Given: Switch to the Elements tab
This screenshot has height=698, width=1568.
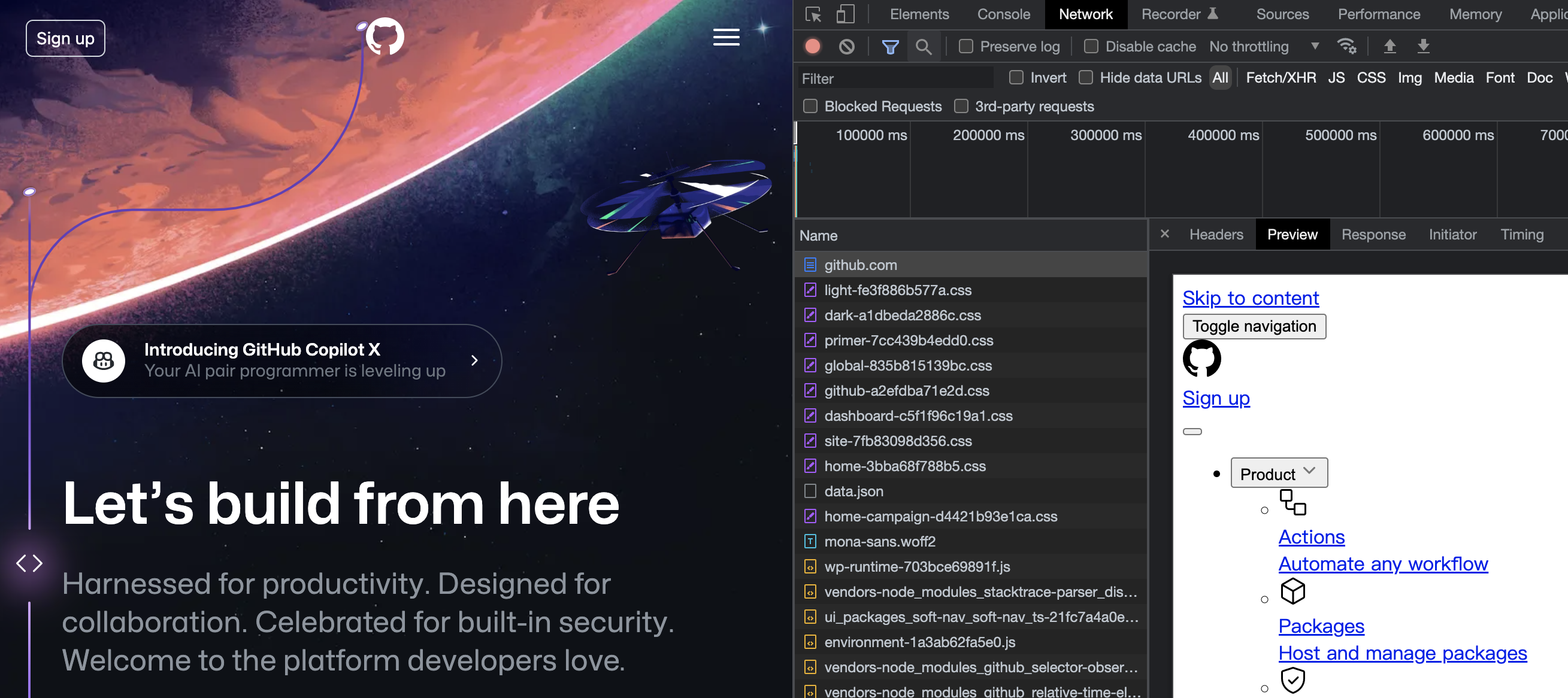Looking at the screenshot, I should [x=919, y=14].
